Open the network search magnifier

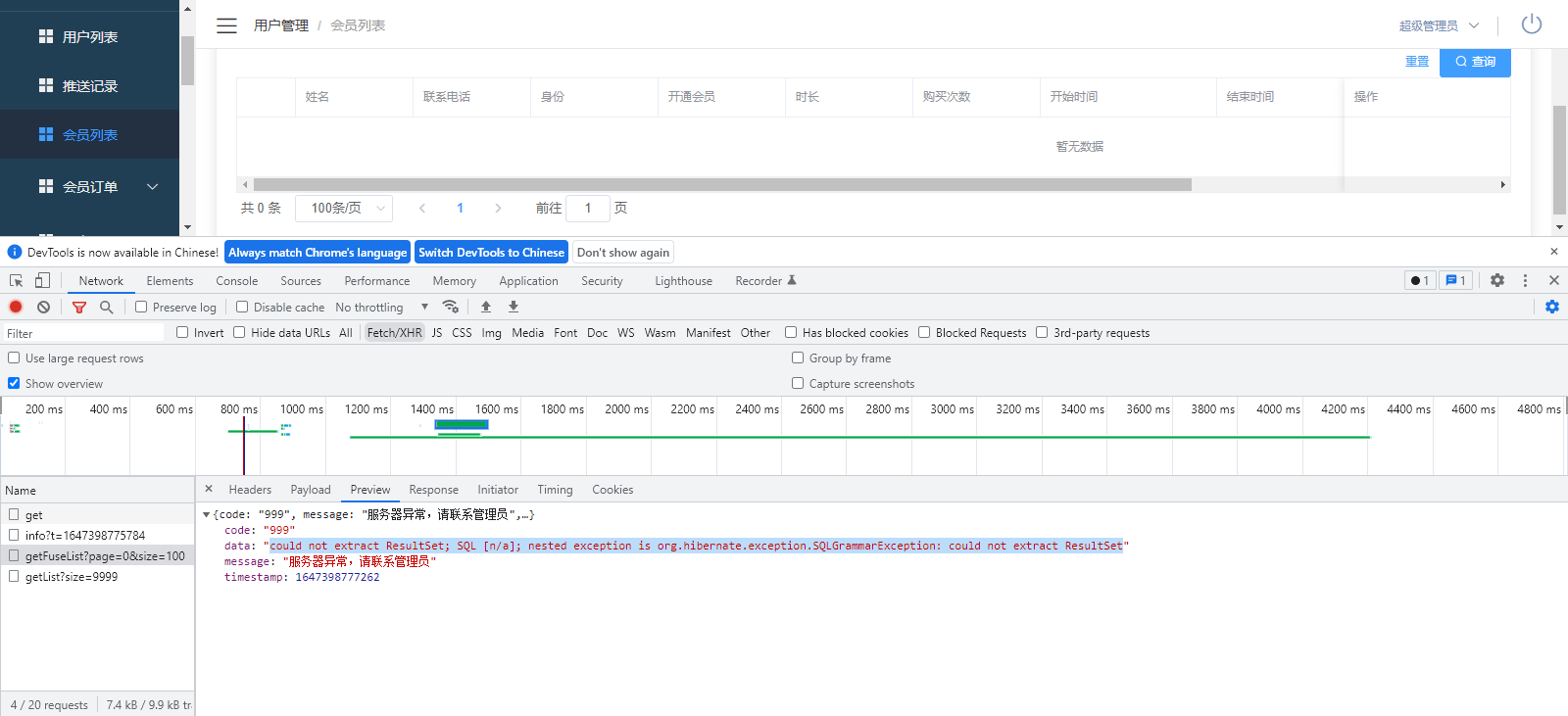click(106, 307)
